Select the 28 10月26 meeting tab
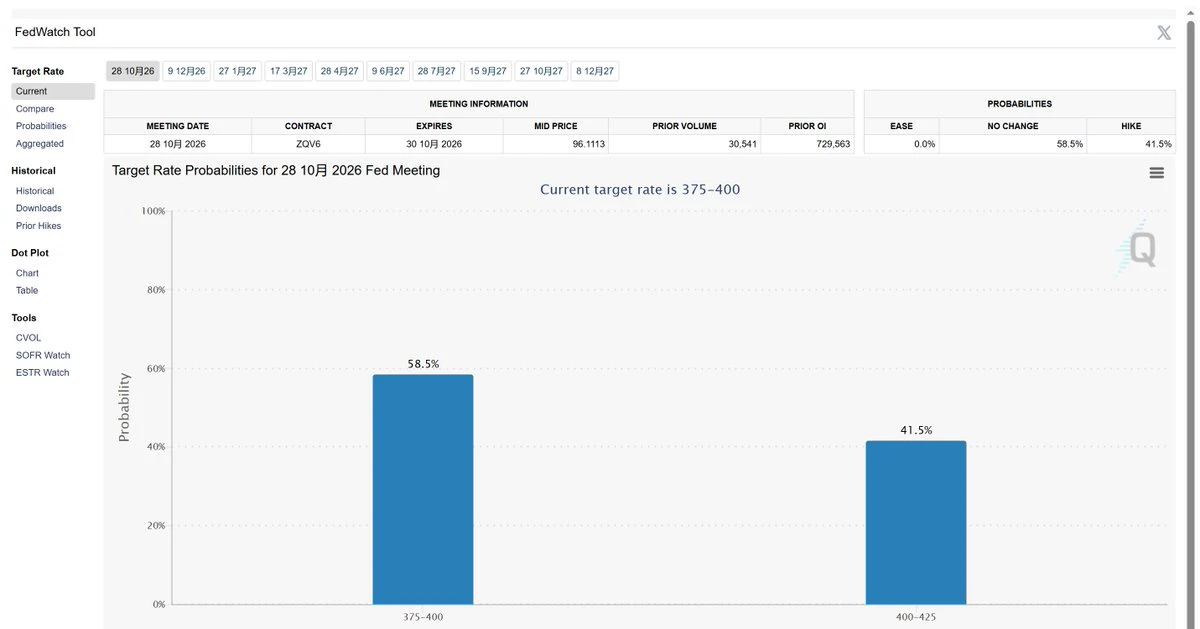Screen dimensions: 1200x629 pos(133,71)
